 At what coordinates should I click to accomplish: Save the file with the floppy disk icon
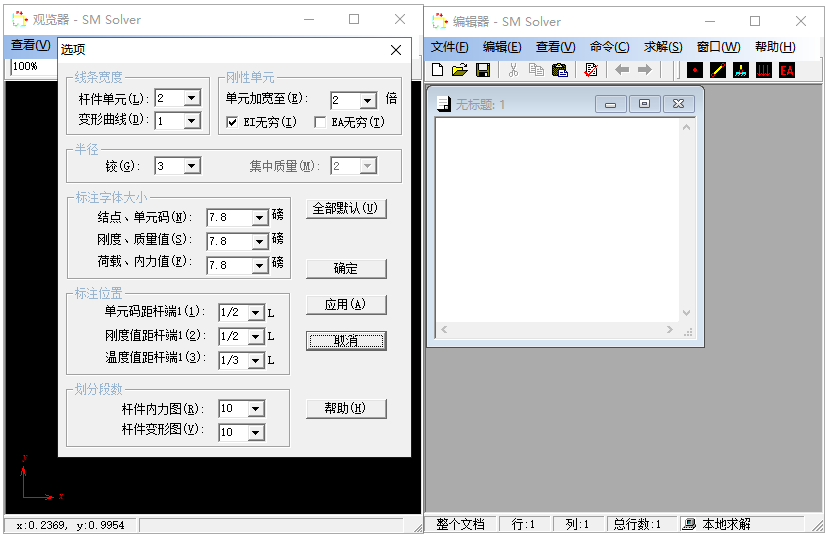click(483, 70)
